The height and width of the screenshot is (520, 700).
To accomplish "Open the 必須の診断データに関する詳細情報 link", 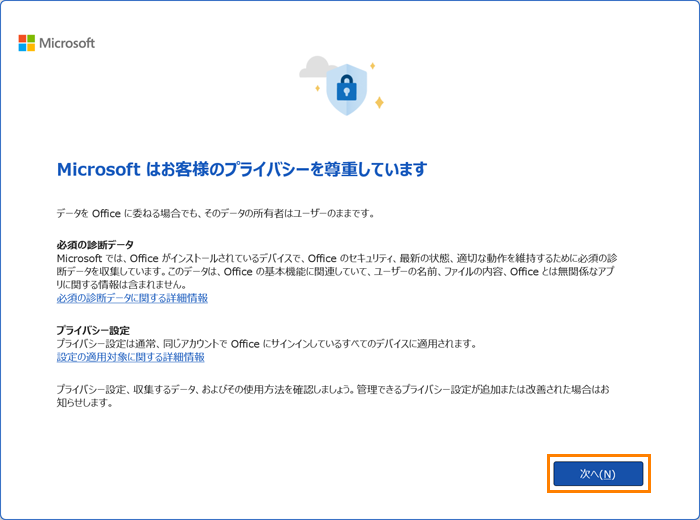I will (x=132, y=298).
